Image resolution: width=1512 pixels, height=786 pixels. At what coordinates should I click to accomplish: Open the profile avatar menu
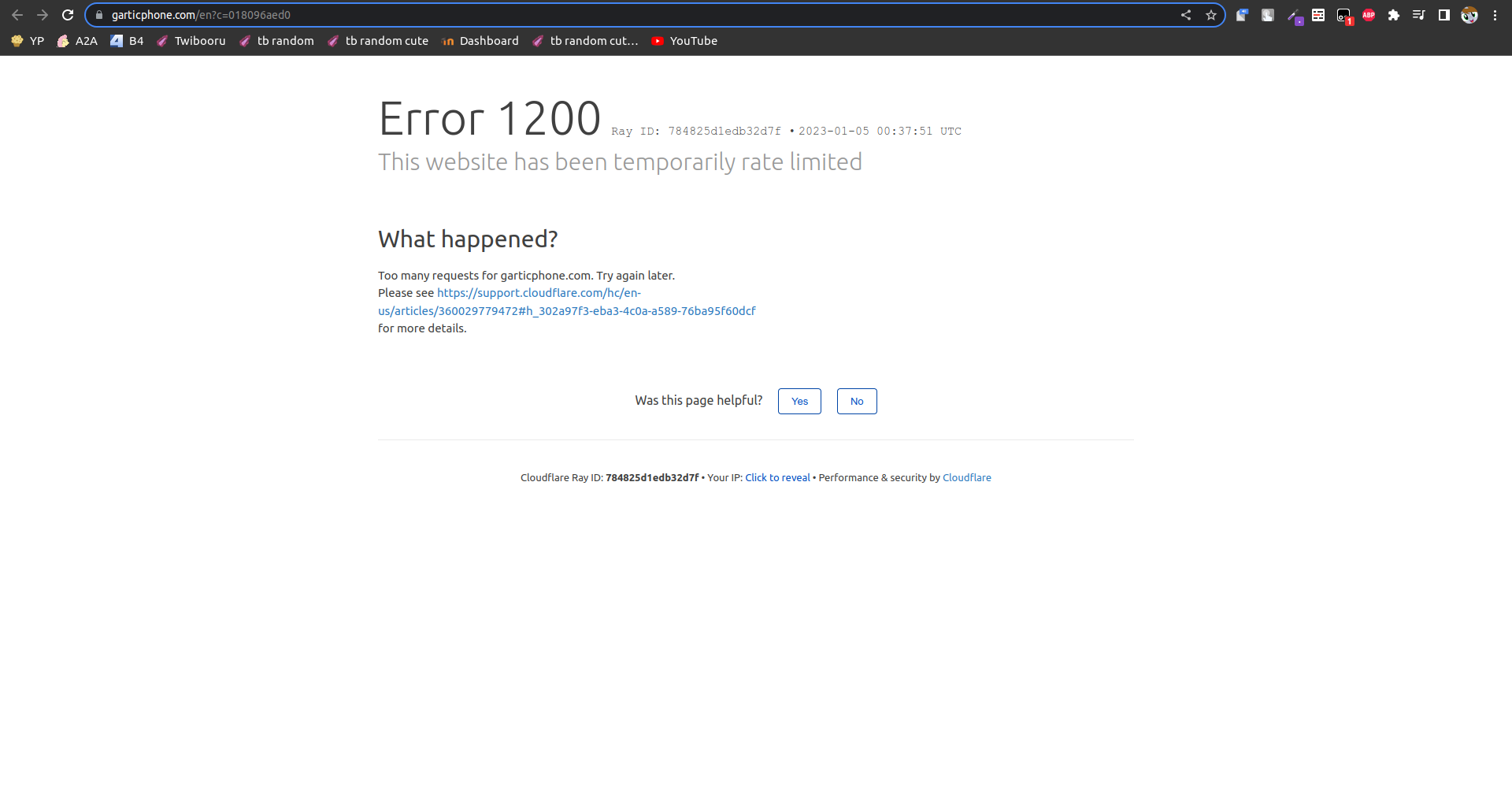(1469, 15)
